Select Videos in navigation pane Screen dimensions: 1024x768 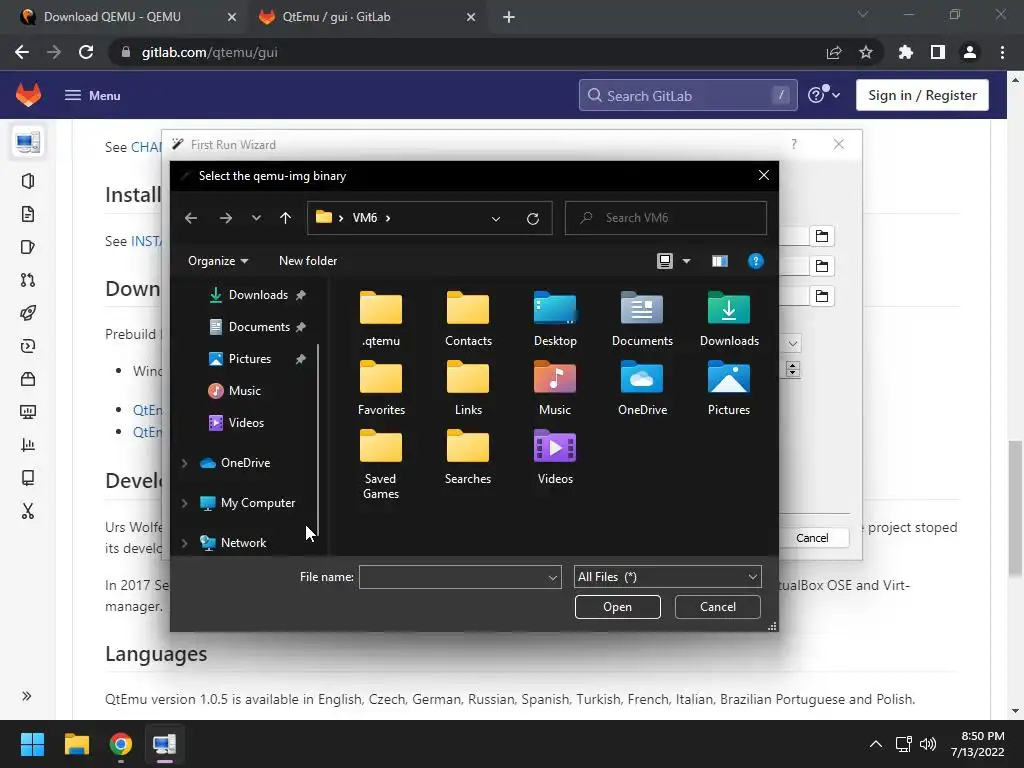click(x=236, y=423)
